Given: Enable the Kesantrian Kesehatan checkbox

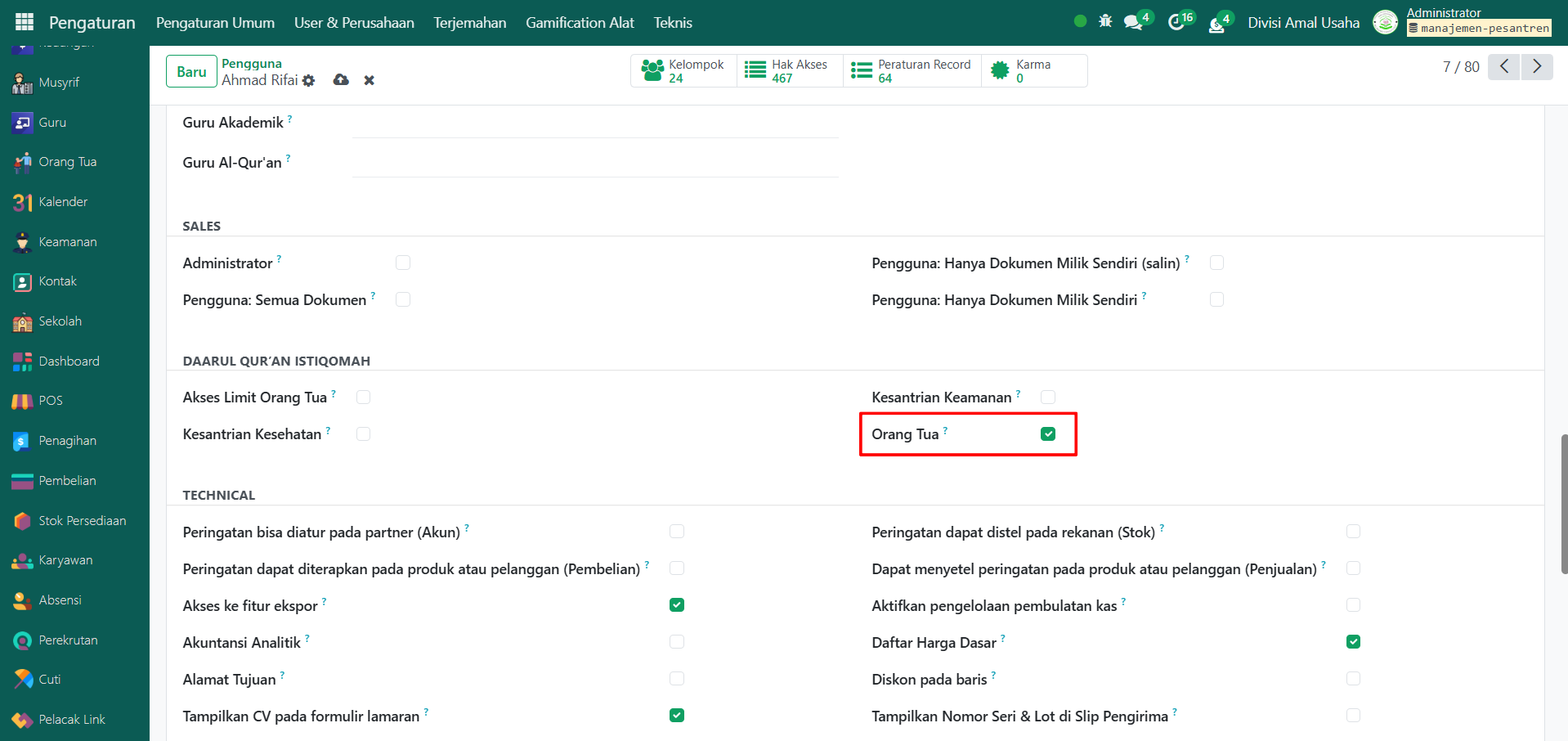Looking at the screenshot, I should click(364, 434).
